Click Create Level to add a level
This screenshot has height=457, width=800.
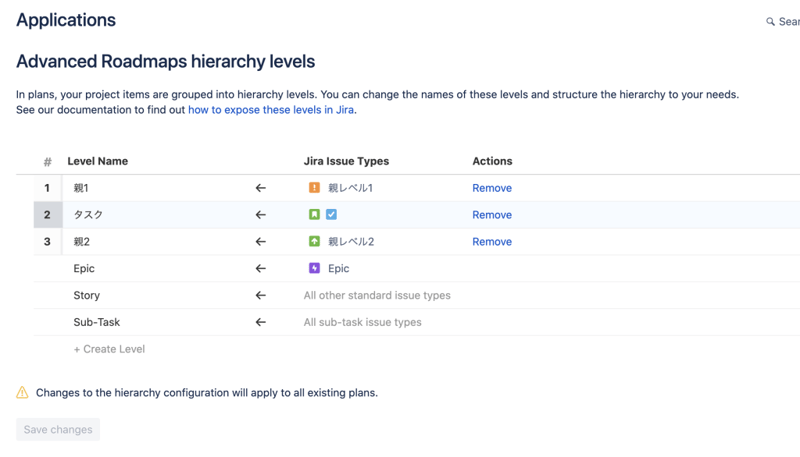pos(109,349)
